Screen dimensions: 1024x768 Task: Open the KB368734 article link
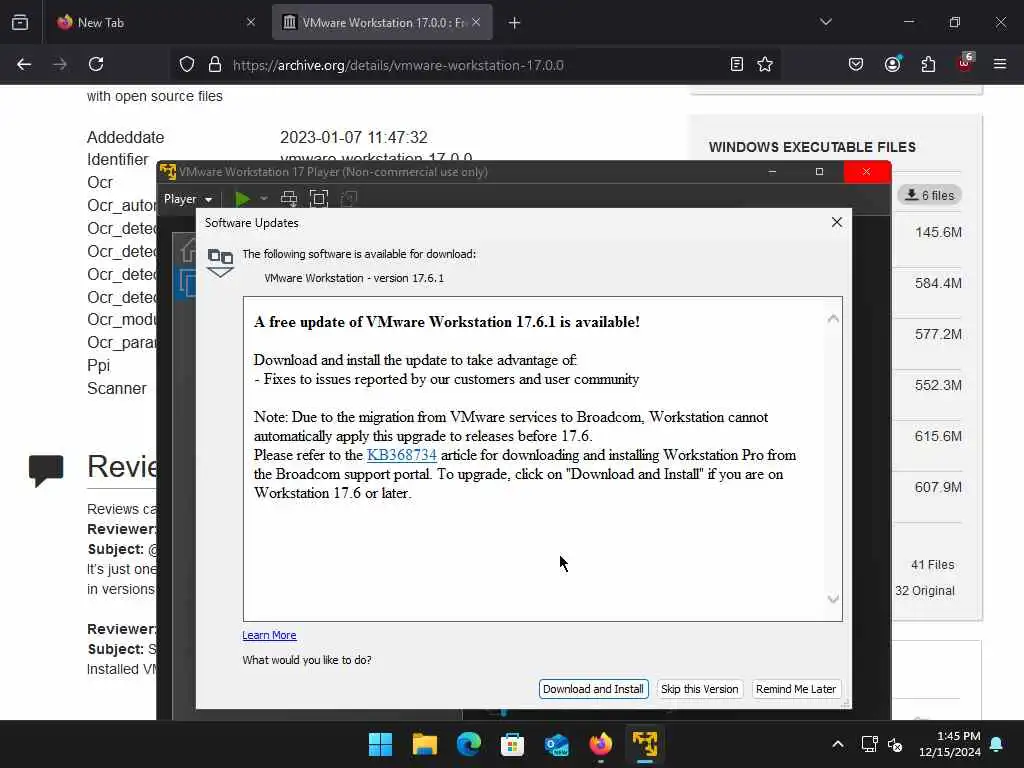402,455
